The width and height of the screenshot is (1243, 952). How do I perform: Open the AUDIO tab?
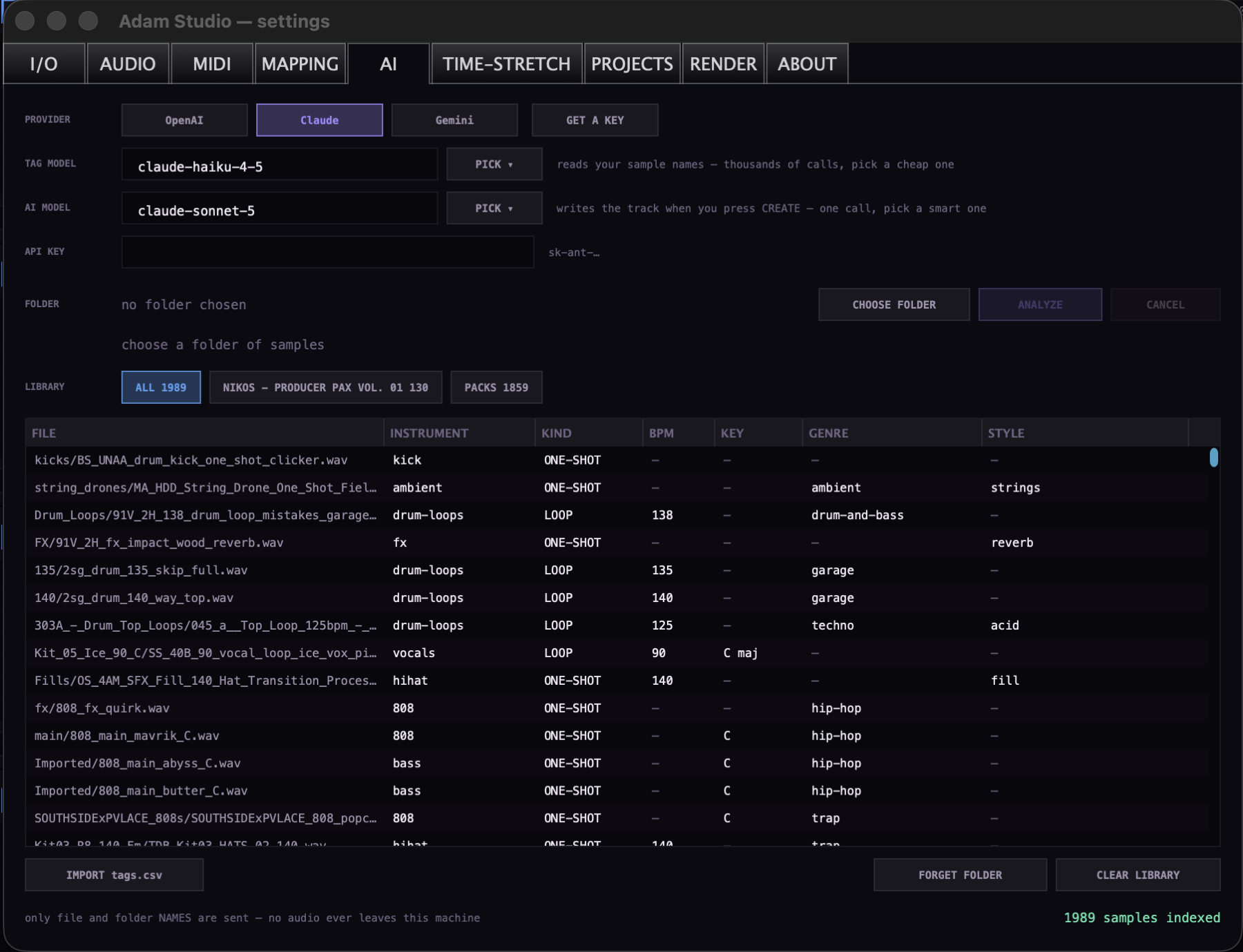point(128,64)
